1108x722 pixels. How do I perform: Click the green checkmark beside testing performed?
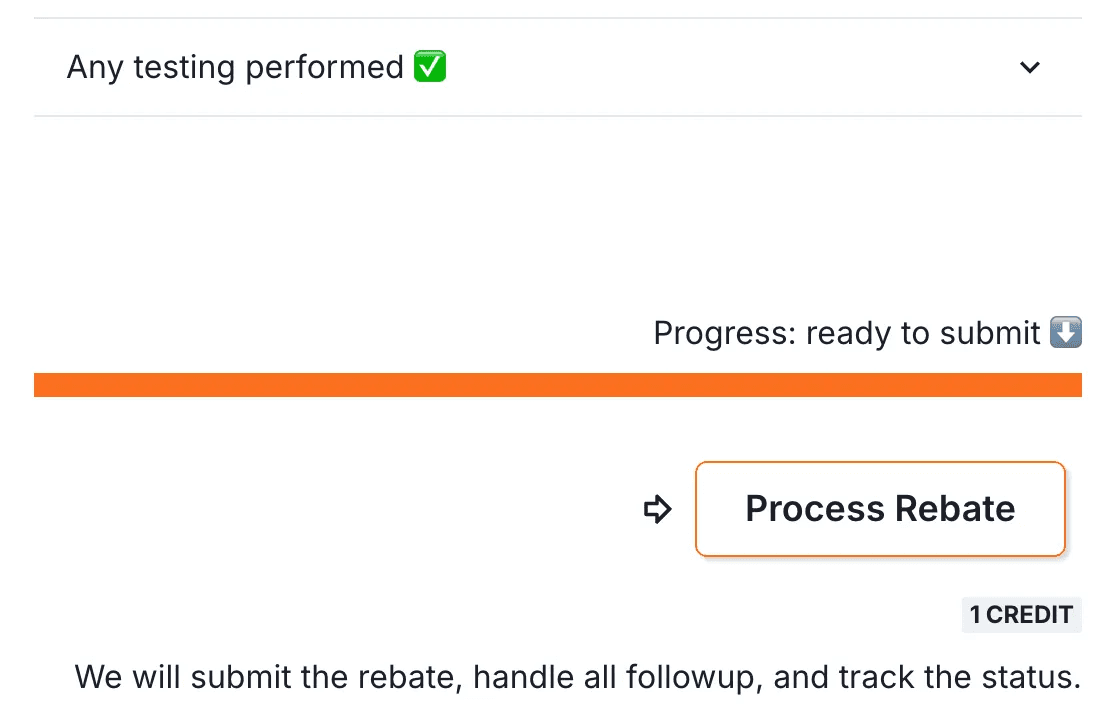pos(430,67)
